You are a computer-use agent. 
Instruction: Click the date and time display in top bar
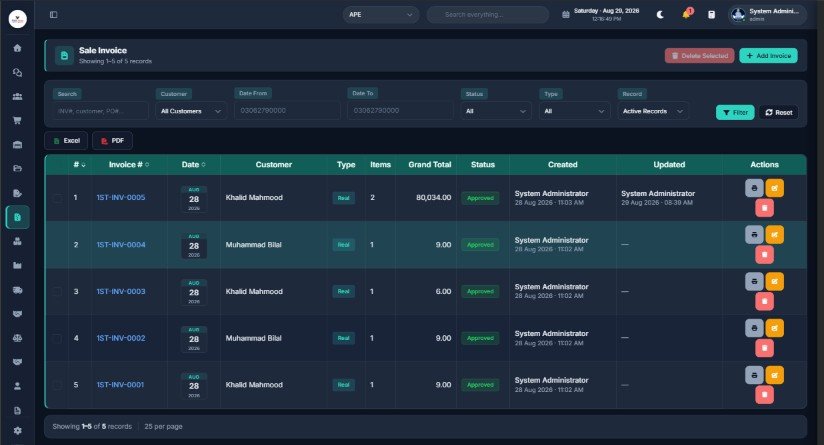point(602,15)
